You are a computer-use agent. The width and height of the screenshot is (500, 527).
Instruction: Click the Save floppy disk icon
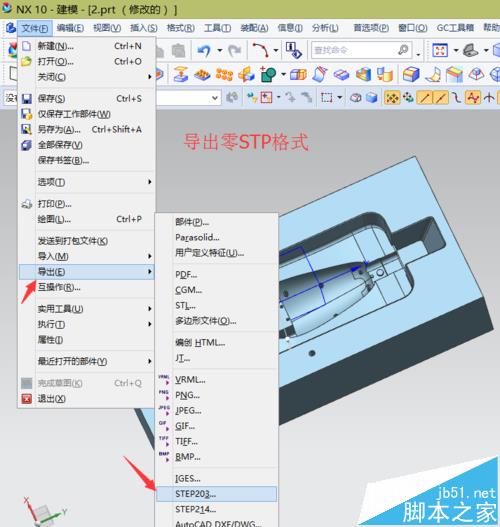pos(27,99)
